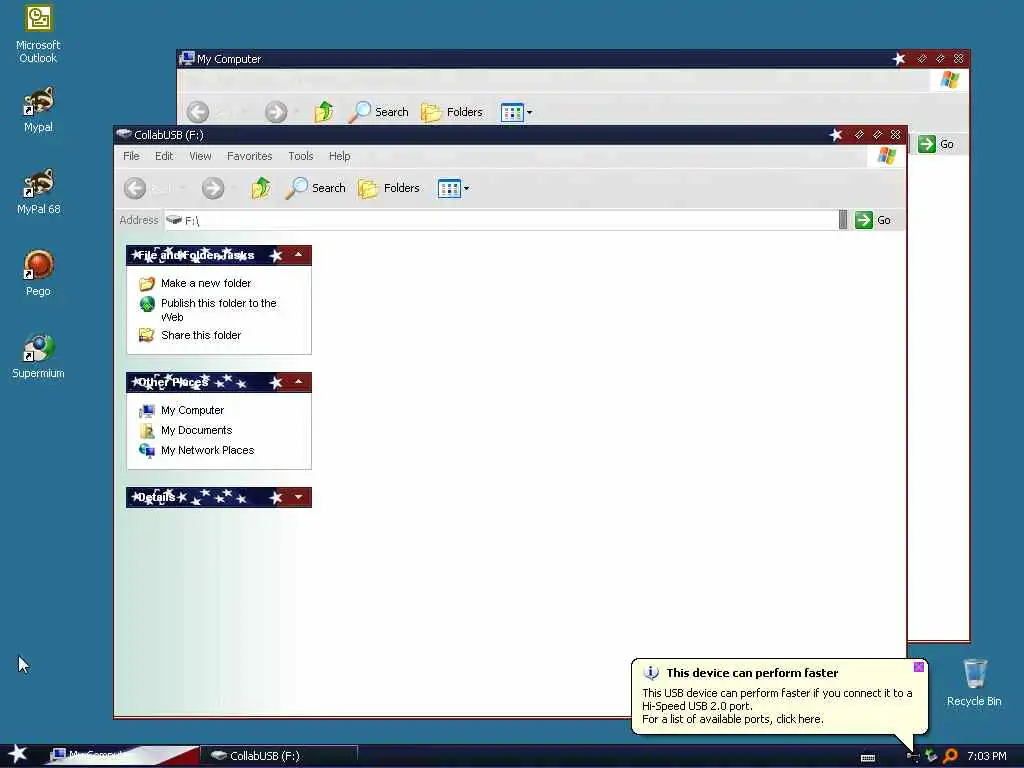Select the Mypal desktop icon
This screenshot has height=768, width=1024.
[x=38, y=109]
